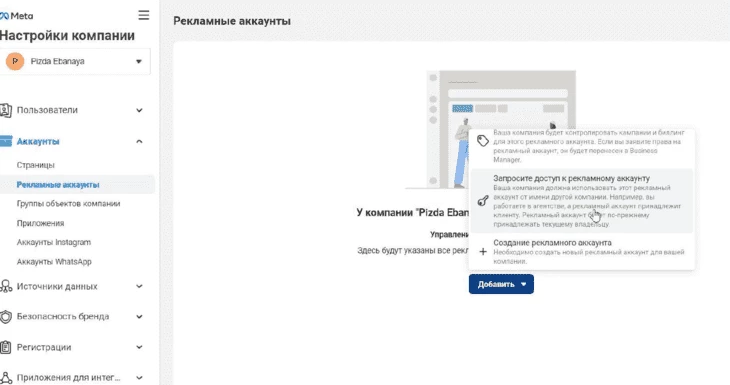Expand the Источники данных chevron

coord(139,286)
